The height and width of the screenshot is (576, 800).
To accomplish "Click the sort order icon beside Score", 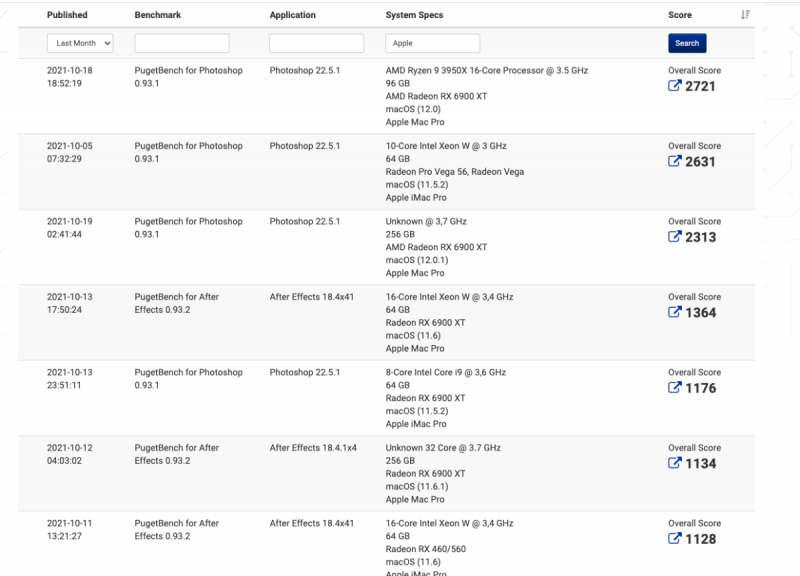I will click(x=745, y=15).
